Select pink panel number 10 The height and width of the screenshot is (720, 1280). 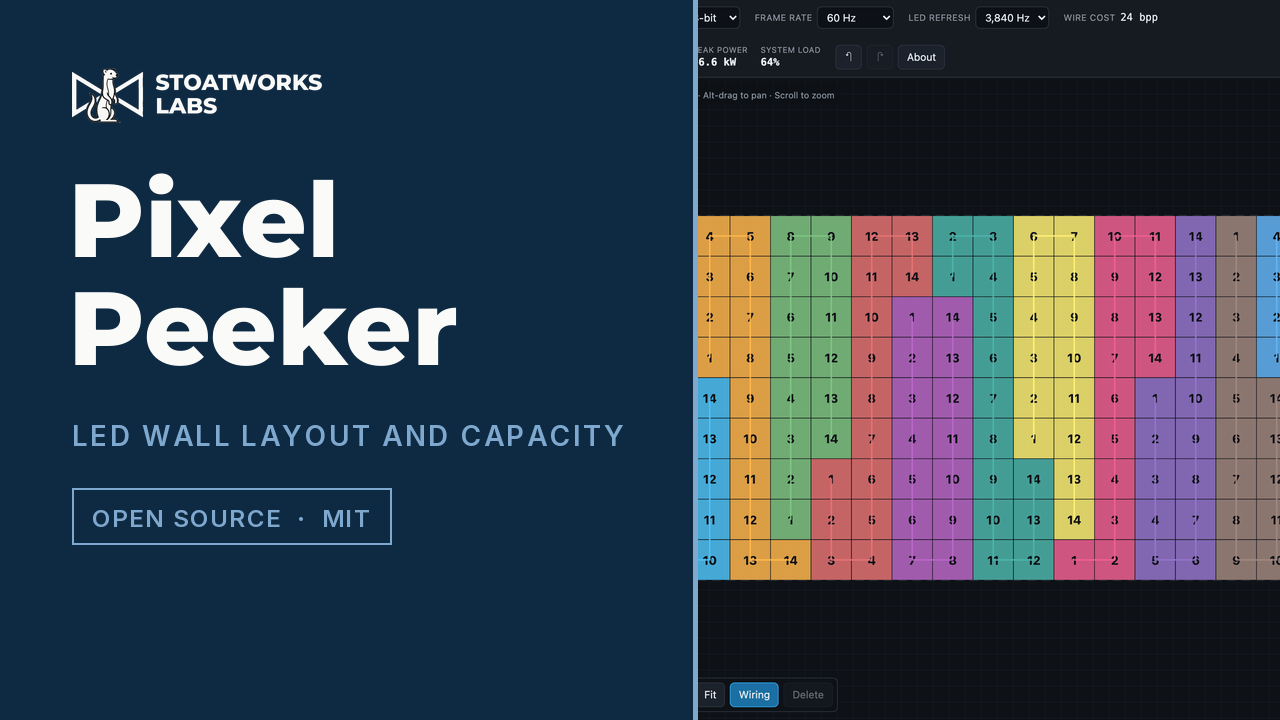coord(1114,237)
